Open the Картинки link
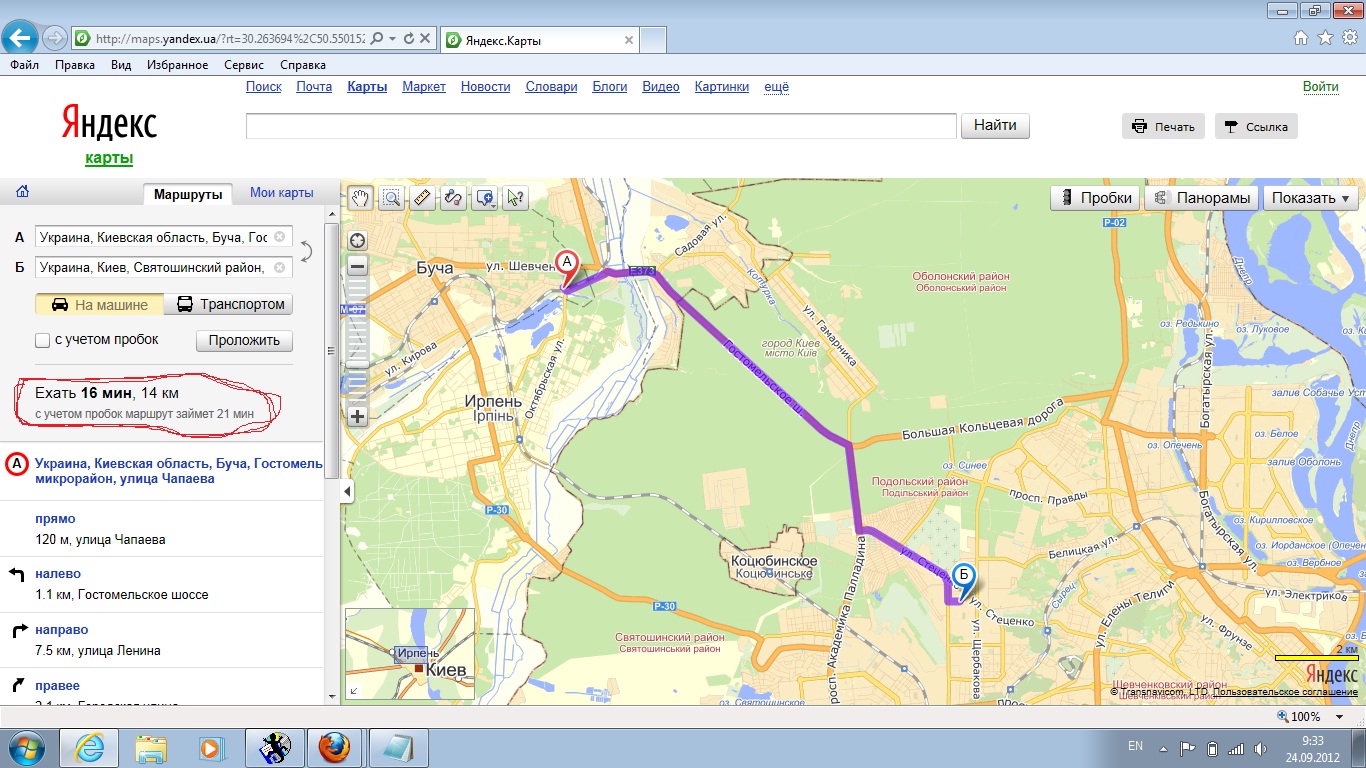Screen dimensions: 1366x768 [x=721, y=87]
